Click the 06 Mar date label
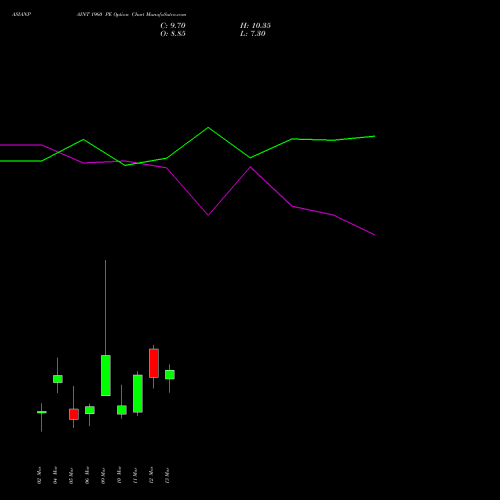 pyautogui.click(x=87, y=475)
